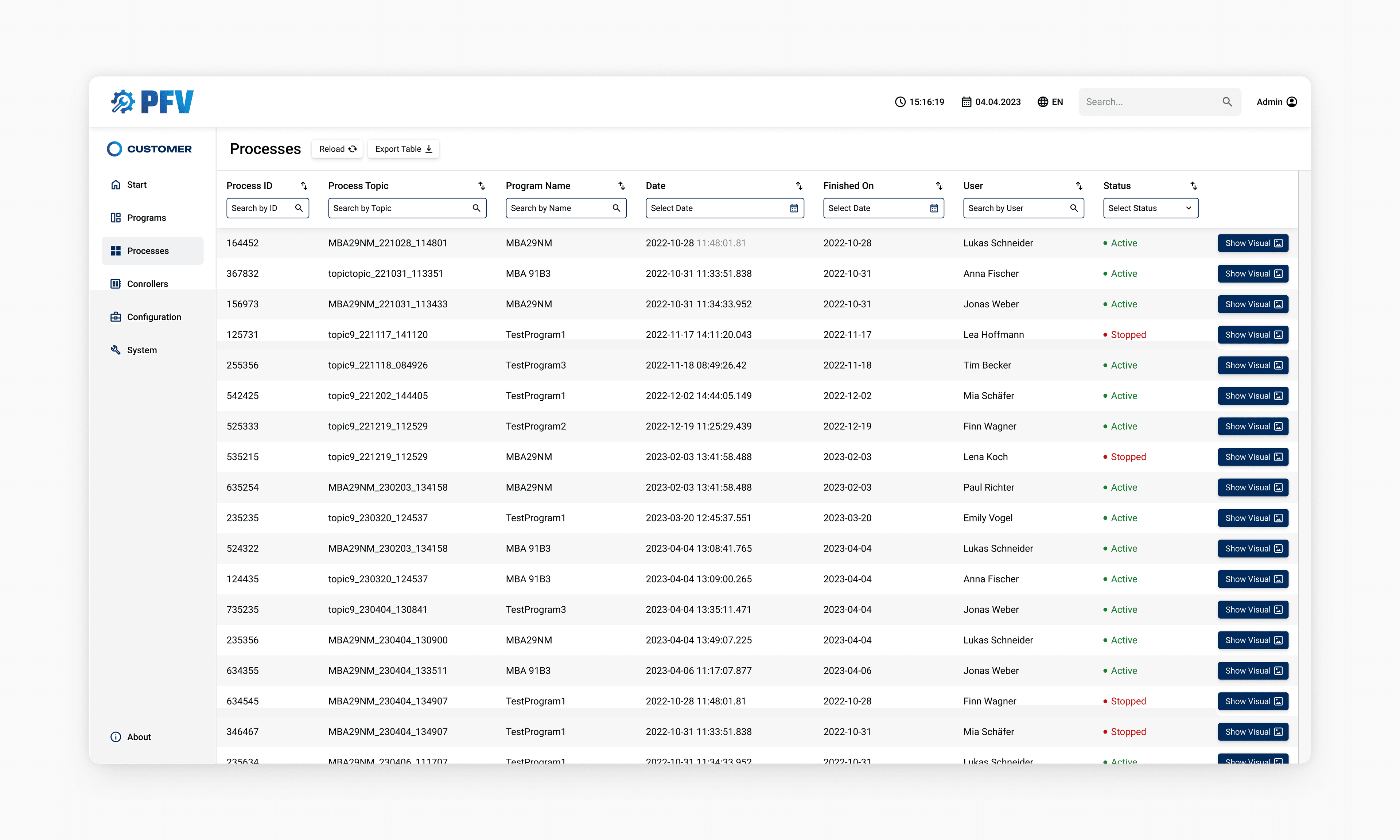The height and width of the screenshot is (840, 1400).
Task: Sort the table by Program Name
Action: point(621,186)
